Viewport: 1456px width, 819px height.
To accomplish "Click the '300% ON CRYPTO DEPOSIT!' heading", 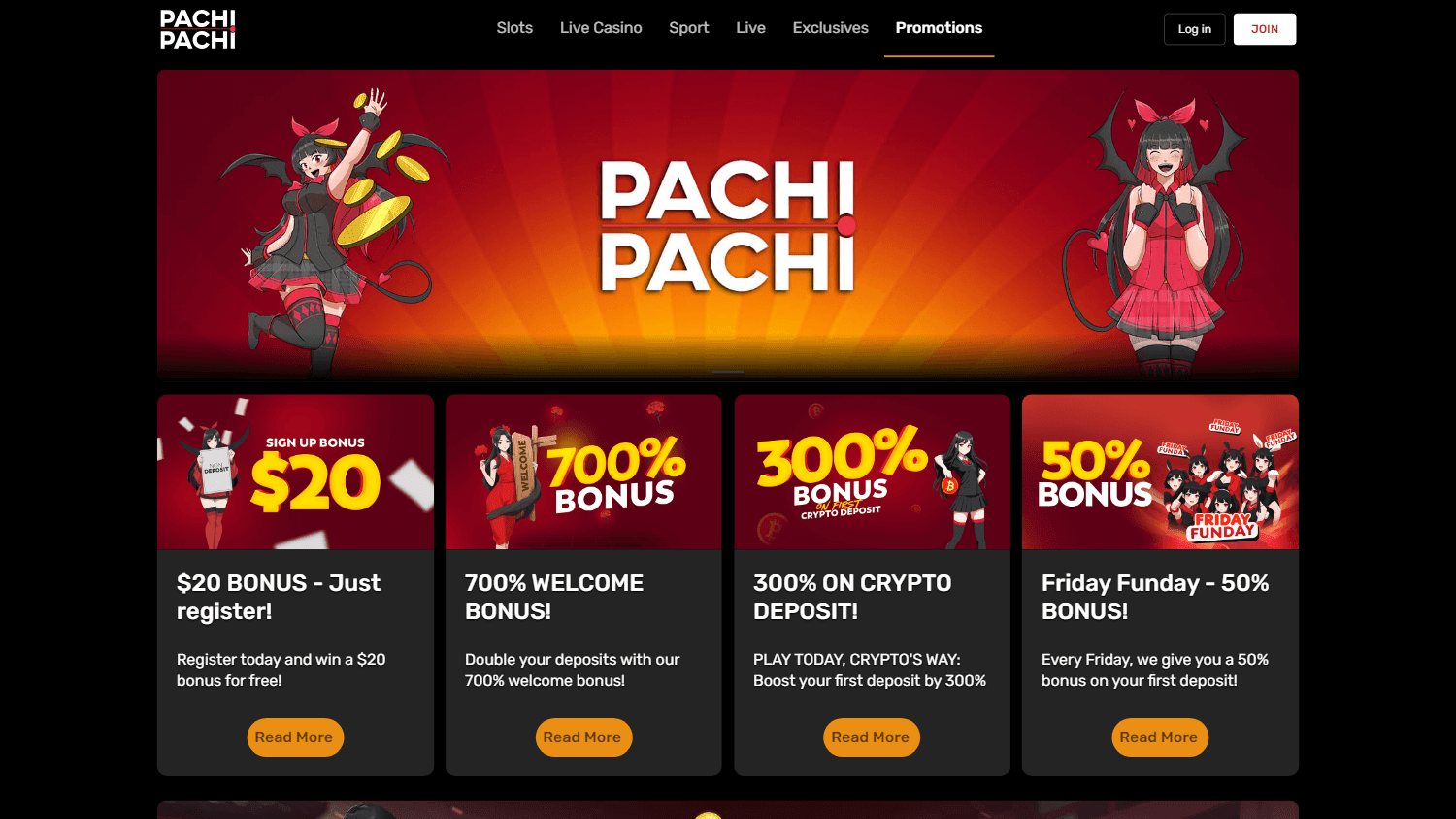I will point(852,597).
